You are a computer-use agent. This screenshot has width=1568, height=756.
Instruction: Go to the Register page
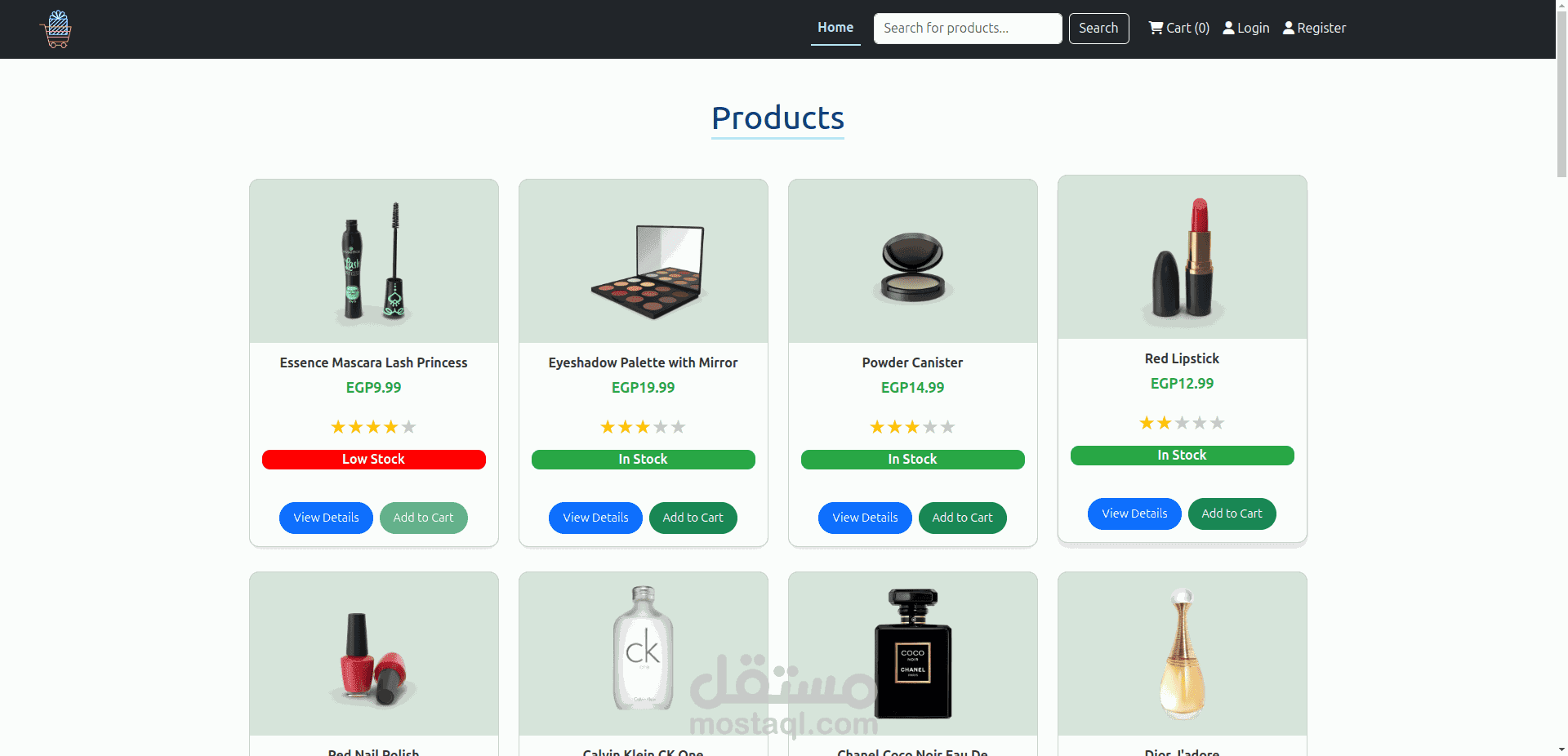coord(1314,28)
